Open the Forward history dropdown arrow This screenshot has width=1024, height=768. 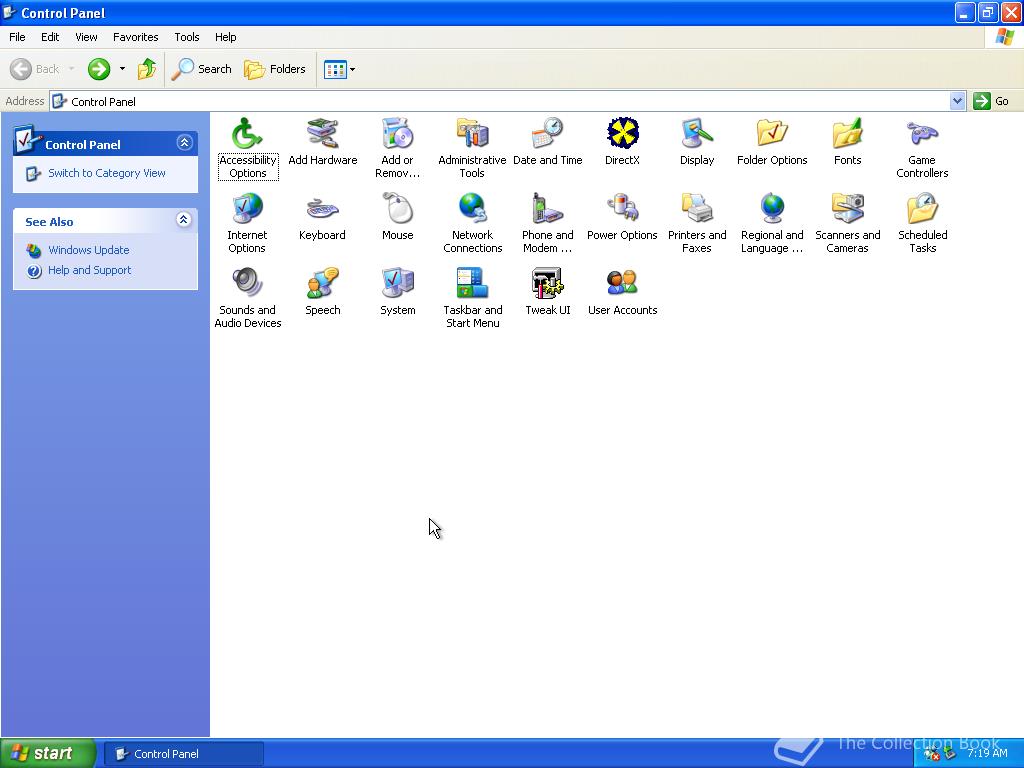click(122, 69)
